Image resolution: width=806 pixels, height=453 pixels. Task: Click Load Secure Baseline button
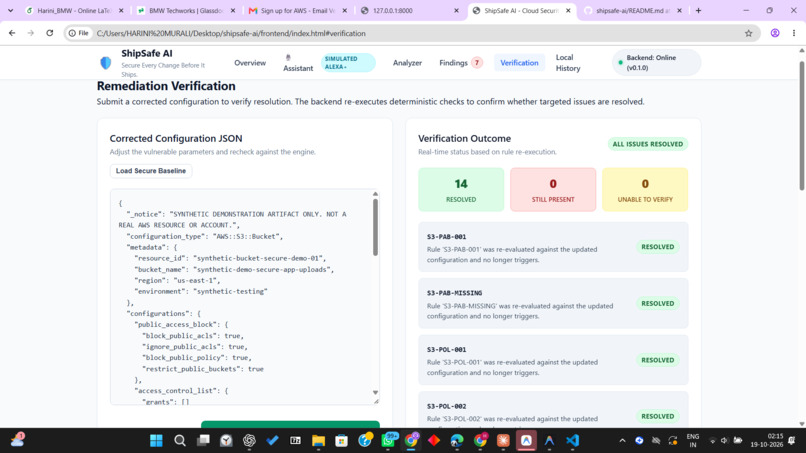[x=151, y=171]
